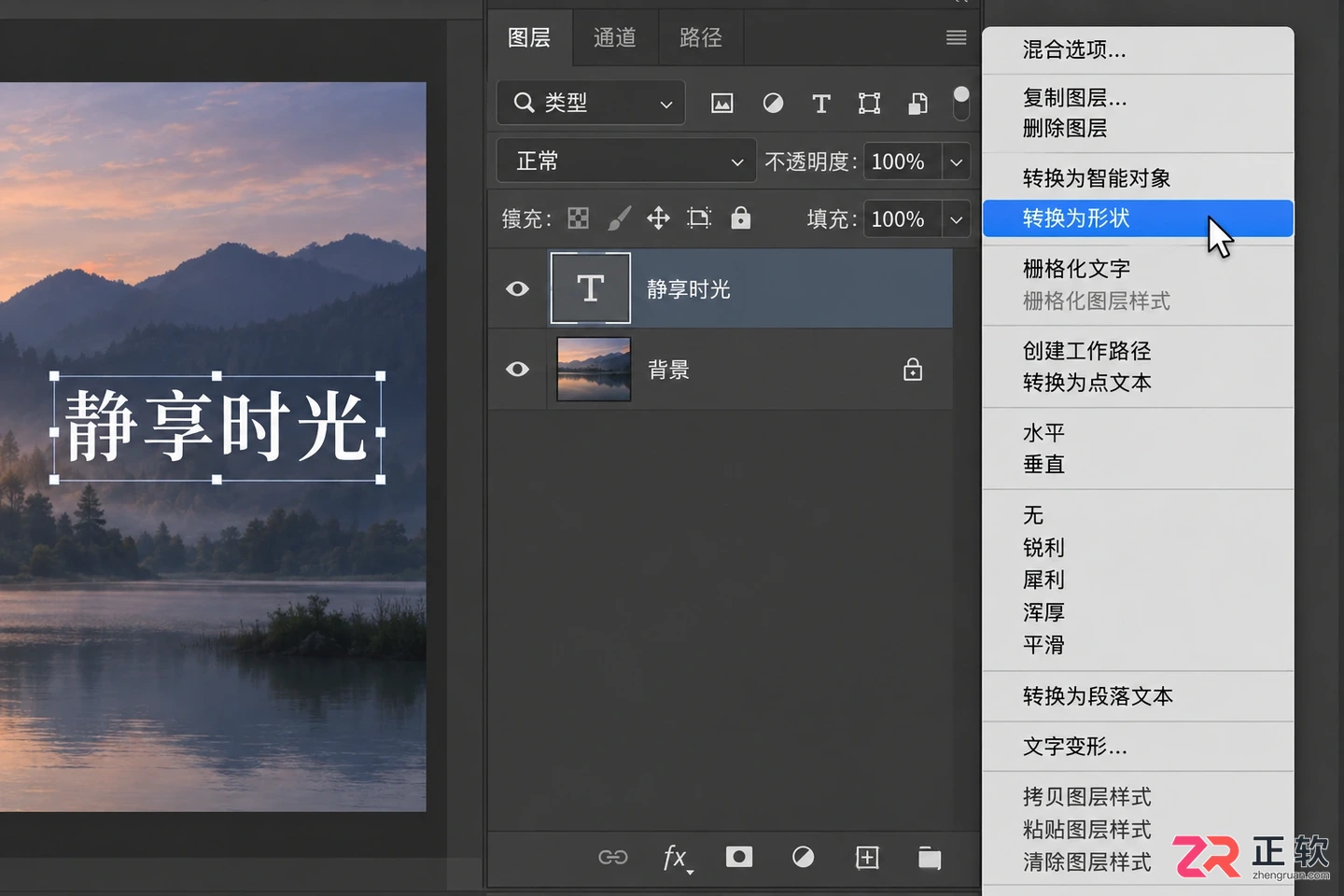Expand the 不透明度 slider arrow
The height and width of the screenshot is (896, 1344).
point(957,161)
